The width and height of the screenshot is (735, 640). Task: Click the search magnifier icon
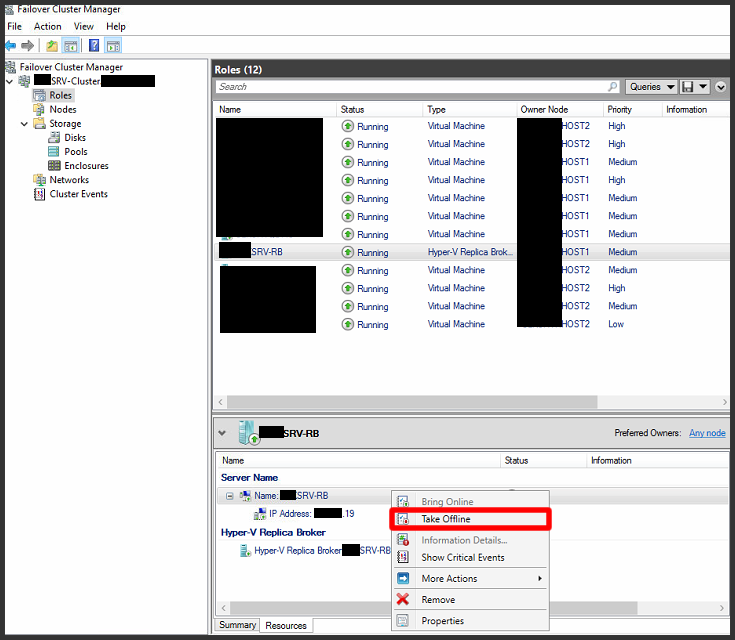[613, 87]
